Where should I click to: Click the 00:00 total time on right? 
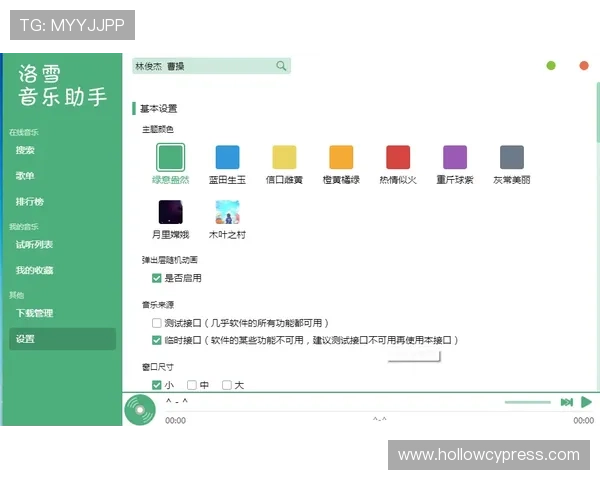[x=584, y=420]
